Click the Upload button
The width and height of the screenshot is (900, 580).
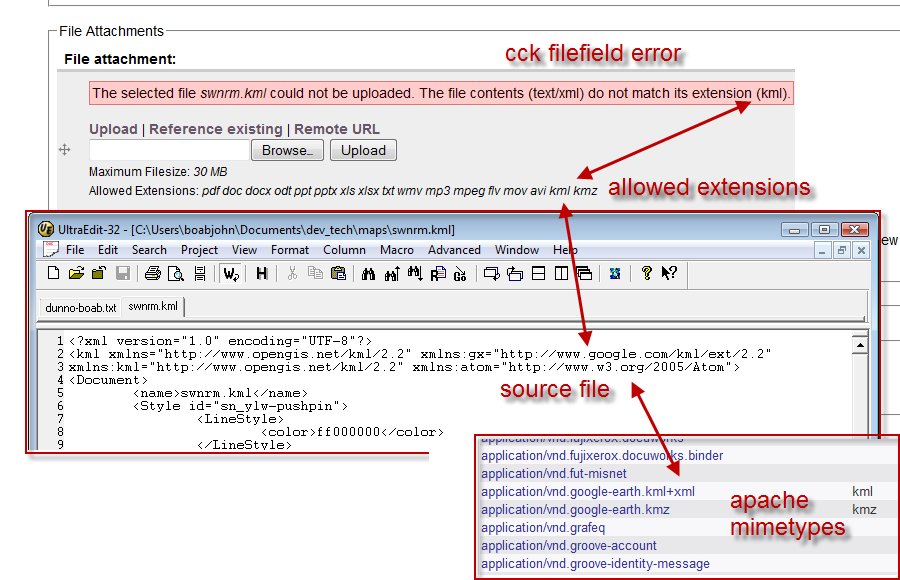(362, 150)
